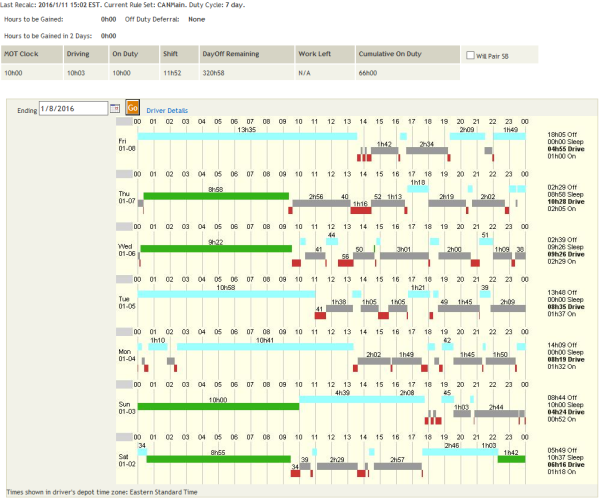Click the 1h42 green bar on Saturday

[x=511, y=458]
